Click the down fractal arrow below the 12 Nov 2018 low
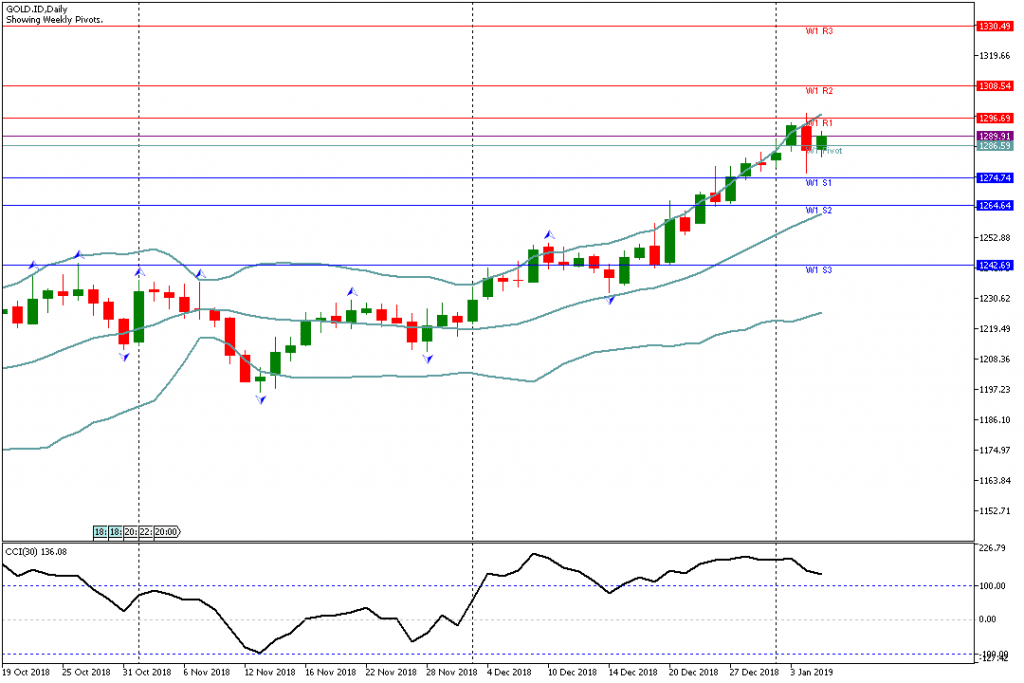 tap(260, 399)
